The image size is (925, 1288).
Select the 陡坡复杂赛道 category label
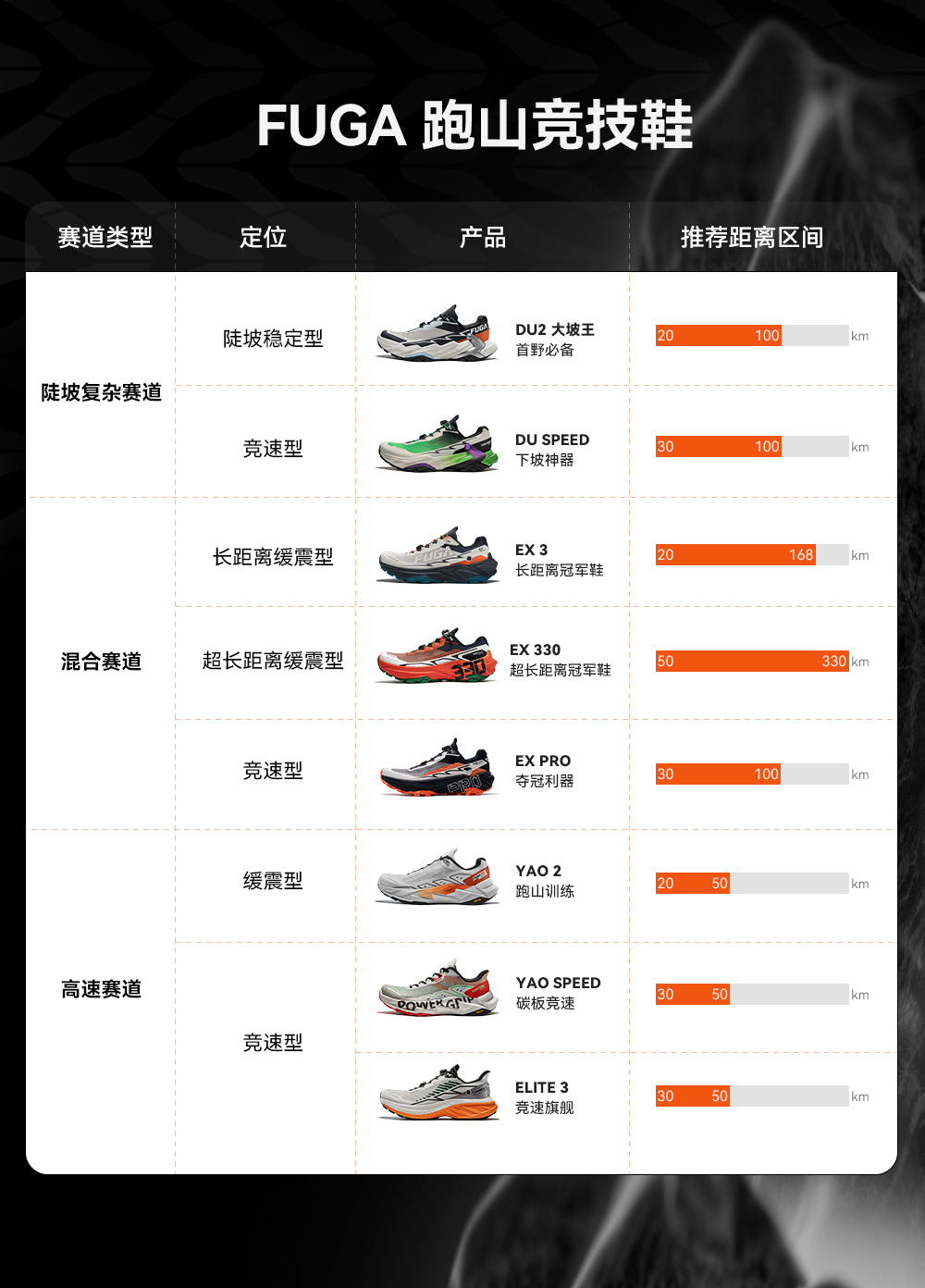click(102, 392)
